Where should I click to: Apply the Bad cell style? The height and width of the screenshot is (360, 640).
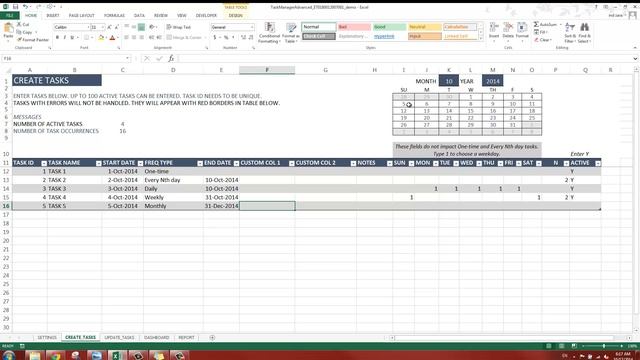354,27
